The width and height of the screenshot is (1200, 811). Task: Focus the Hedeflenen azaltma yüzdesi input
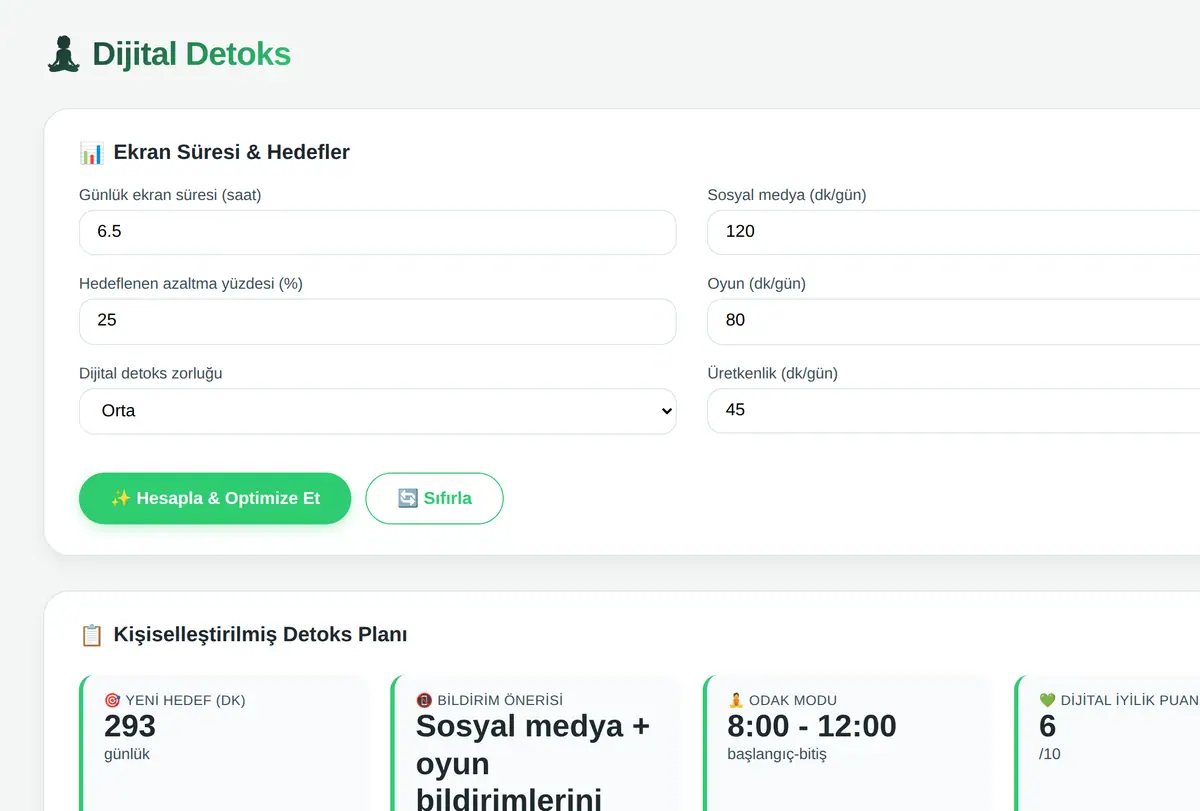(378, 321)
